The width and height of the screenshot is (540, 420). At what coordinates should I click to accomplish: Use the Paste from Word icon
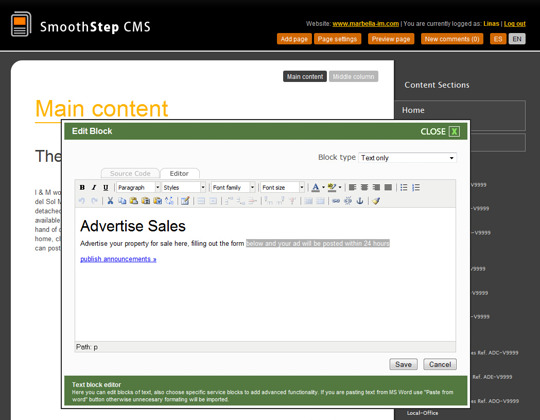[x=157, y=201]
